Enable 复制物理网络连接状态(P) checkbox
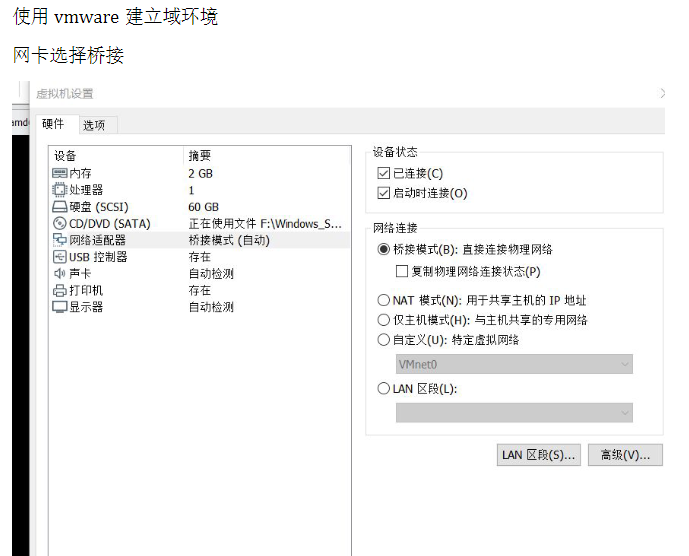This screenshot has width=689, height=556. pos(402,271)
